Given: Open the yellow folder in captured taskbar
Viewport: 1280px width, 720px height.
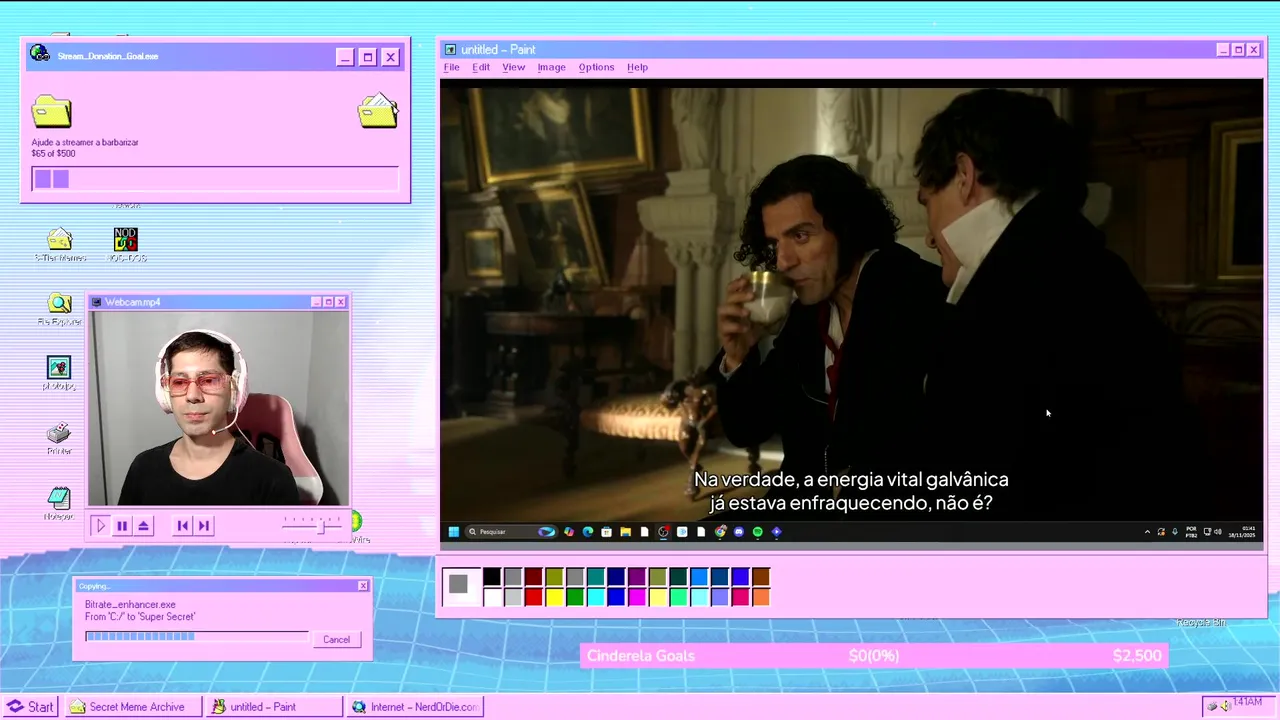Looking at the screenshot, I should [625, 532].
